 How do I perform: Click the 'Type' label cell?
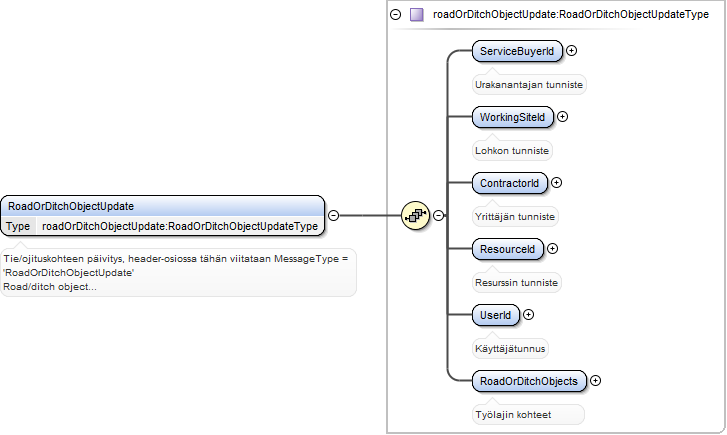tap(19, 226)
